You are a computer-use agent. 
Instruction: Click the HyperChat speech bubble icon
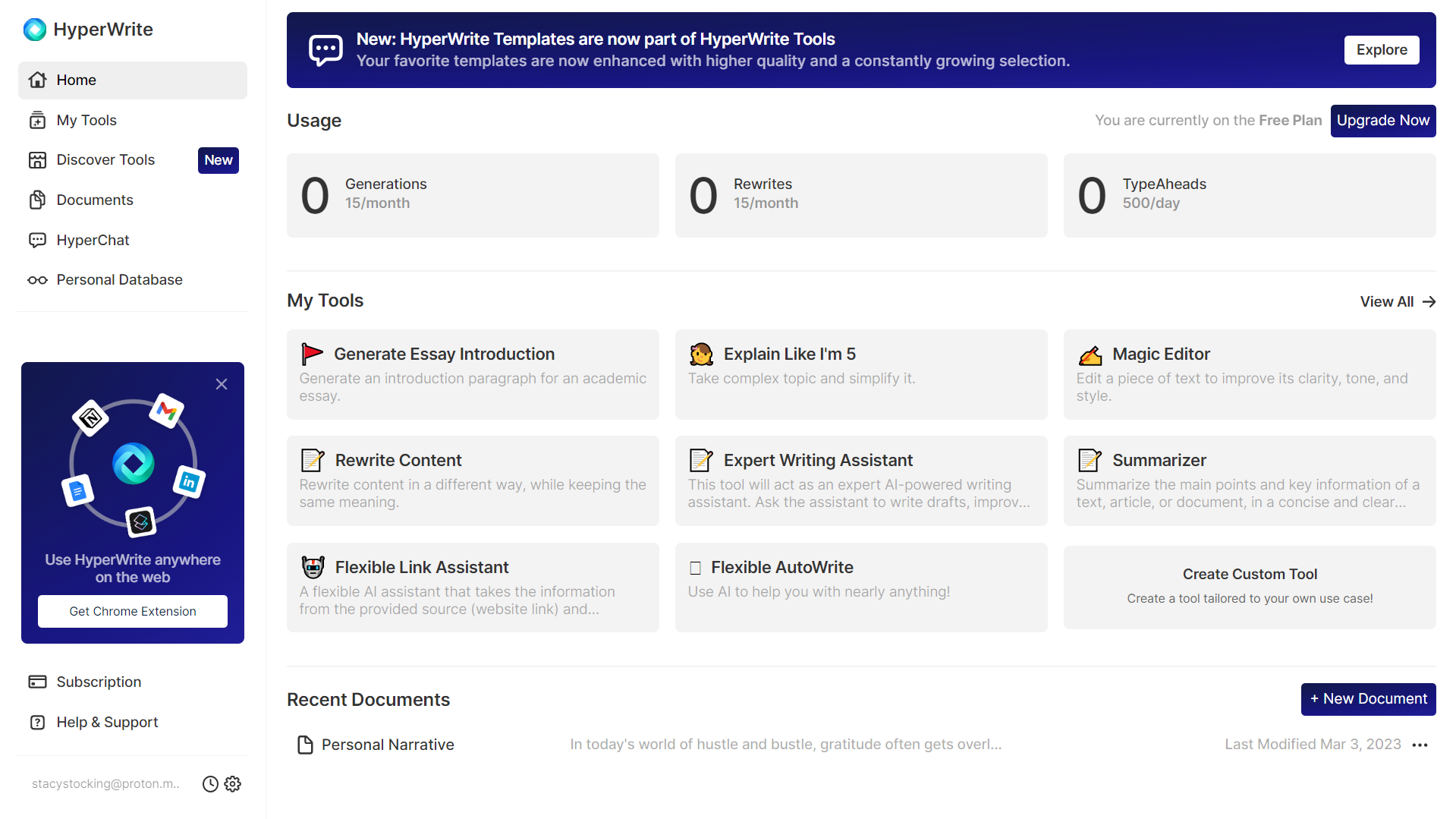coord(38,240)
